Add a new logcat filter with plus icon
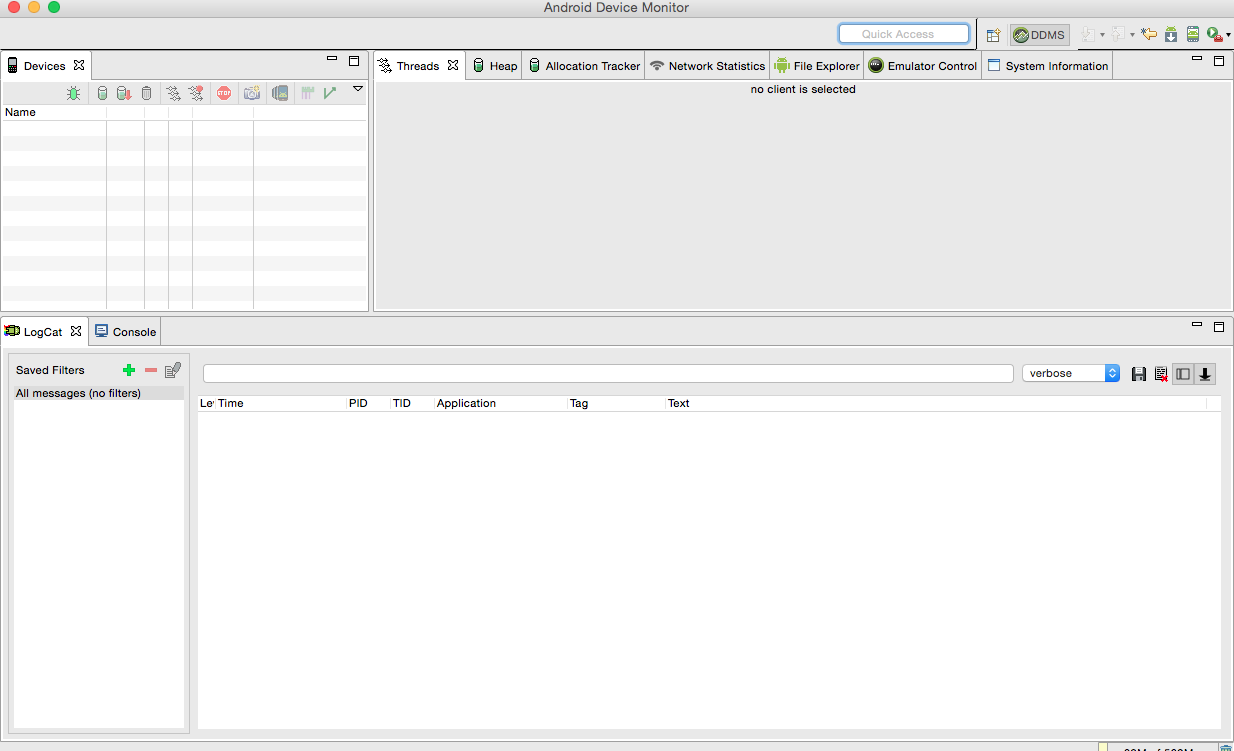Image resolution: width=1234 pixels, height=751 pixels. (129, 370)
